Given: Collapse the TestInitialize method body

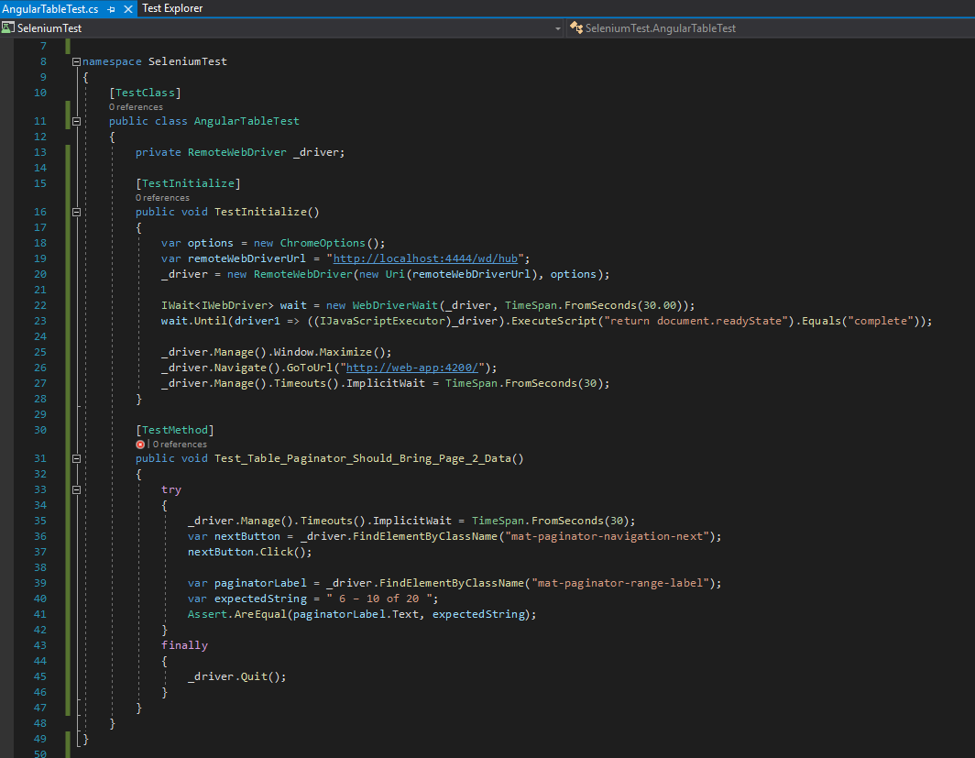Looking at the screenshot, I should coord(77,212).
